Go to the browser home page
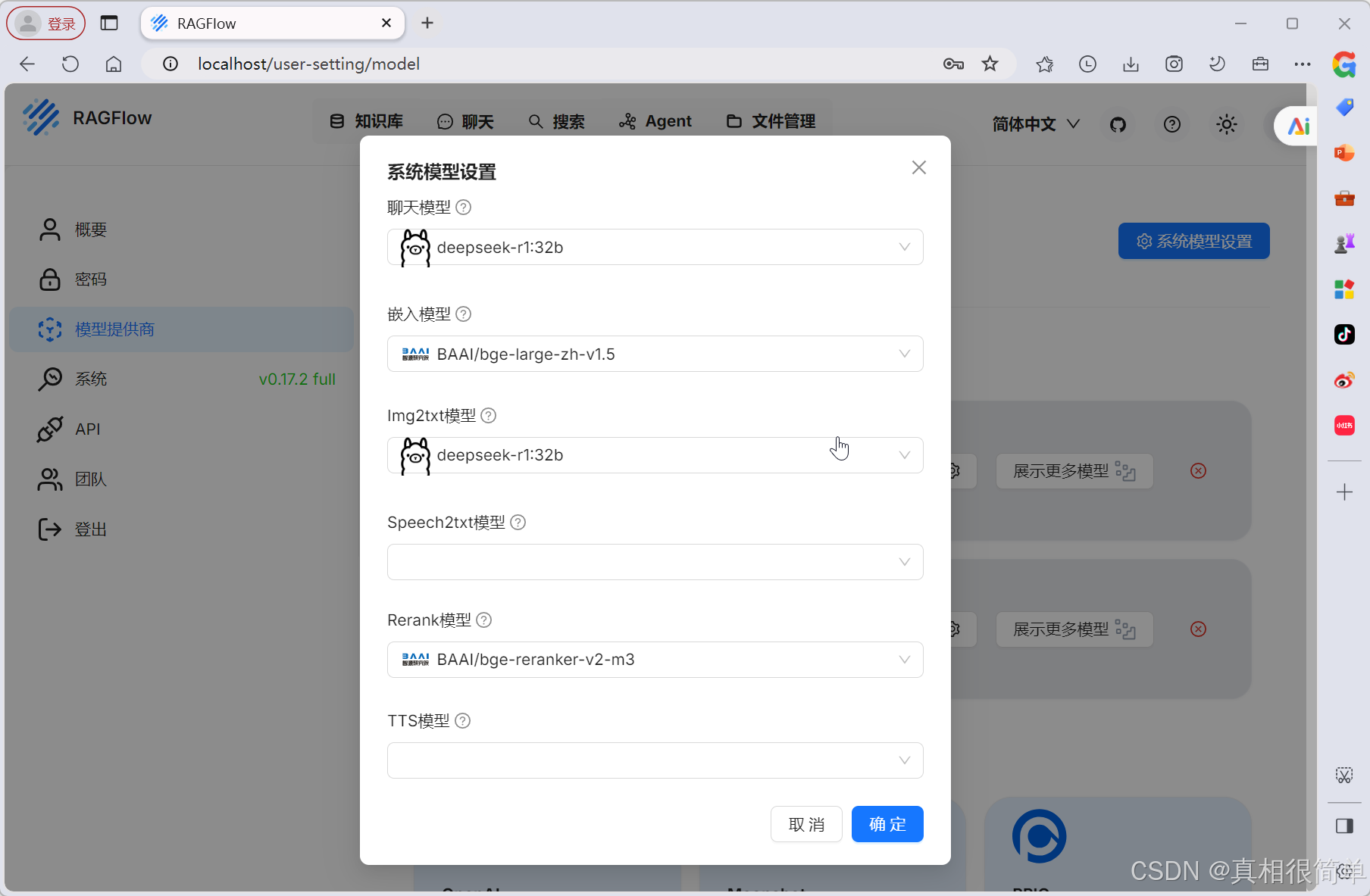This screenshot has width=1370, height=896. pyautogui.click(x=114, y=64)
